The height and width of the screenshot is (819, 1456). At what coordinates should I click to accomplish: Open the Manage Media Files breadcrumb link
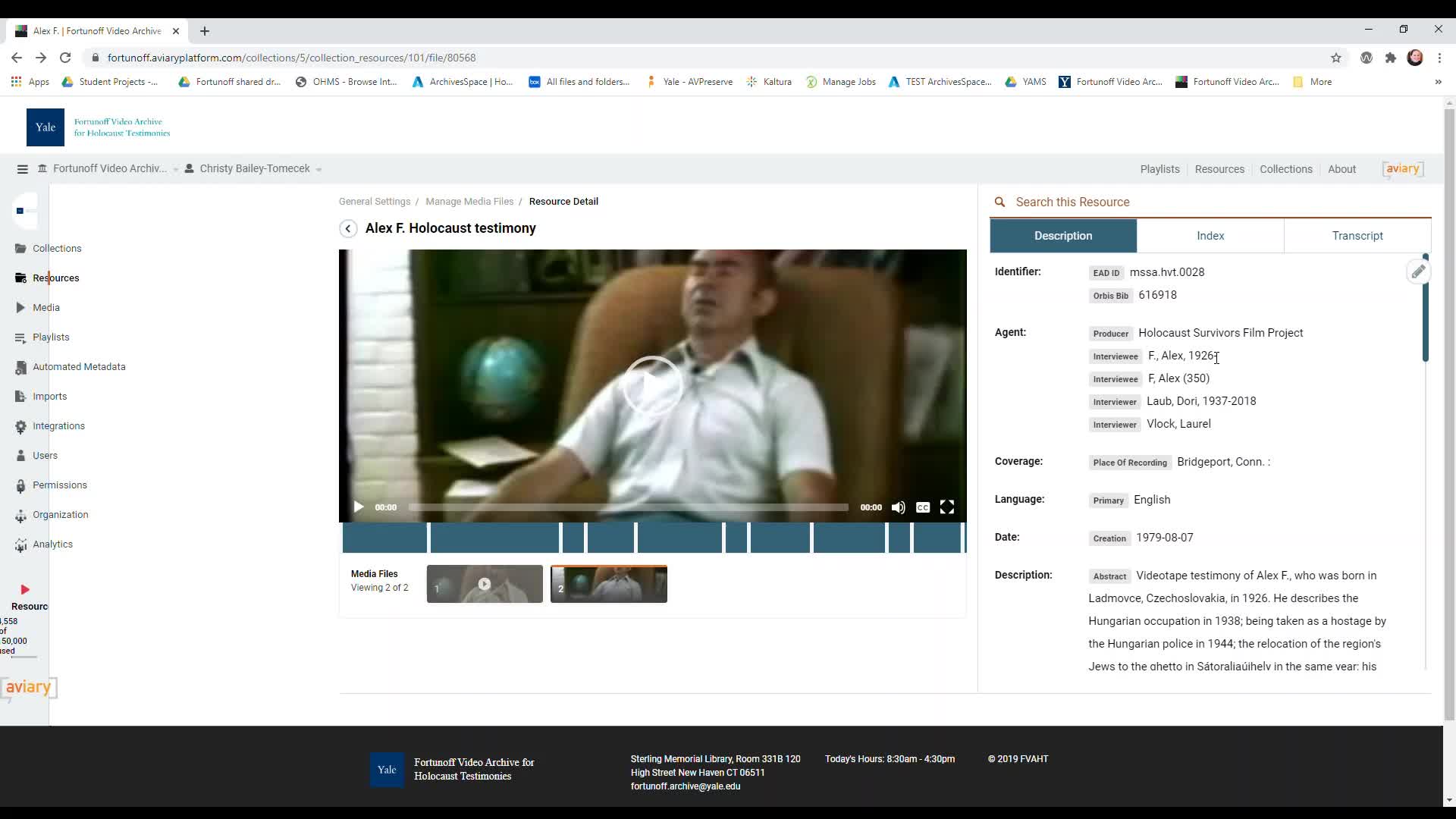pos(469,202)
